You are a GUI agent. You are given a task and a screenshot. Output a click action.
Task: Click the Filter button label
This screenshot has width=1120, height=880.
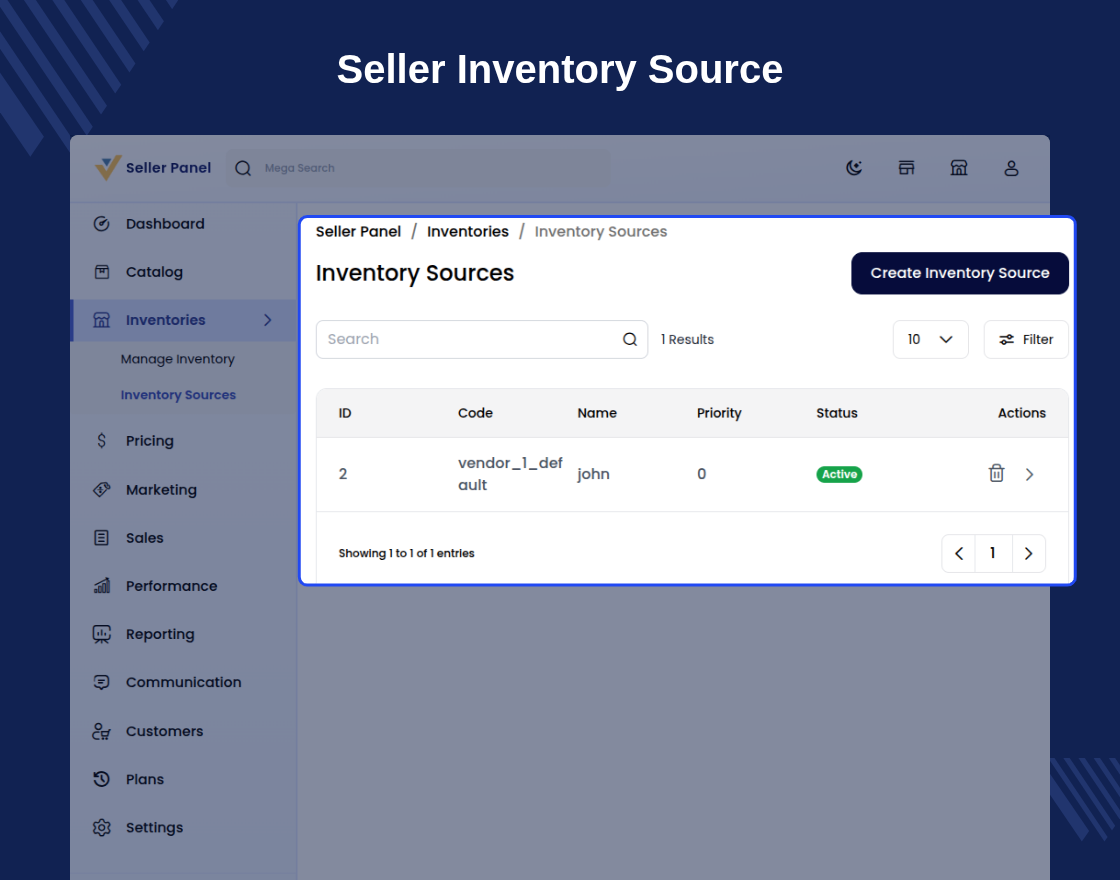click(1038, 339)
